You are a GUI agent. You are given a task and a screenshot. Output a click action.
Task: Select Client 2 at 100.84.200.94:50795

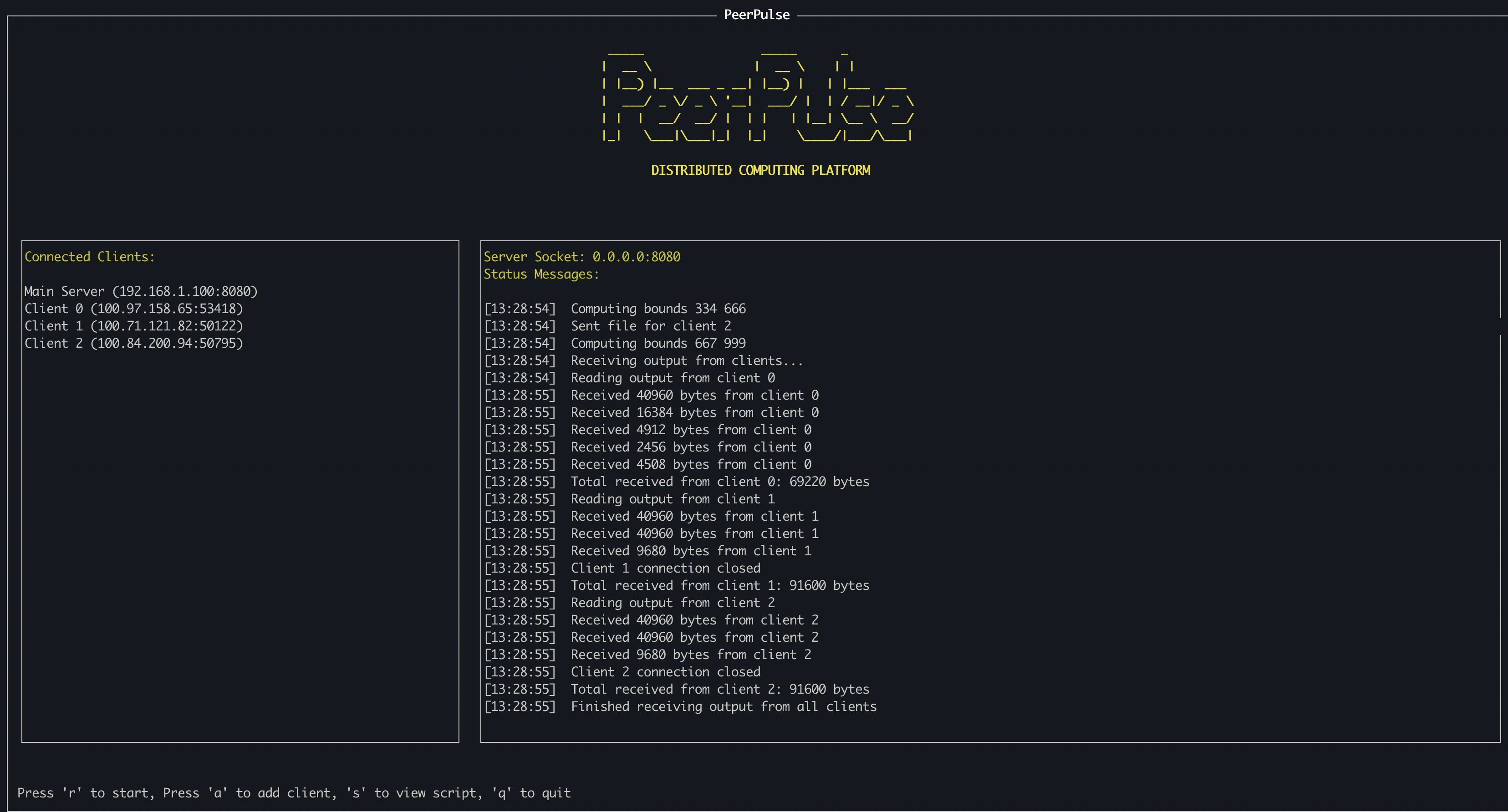pos(133,343)
